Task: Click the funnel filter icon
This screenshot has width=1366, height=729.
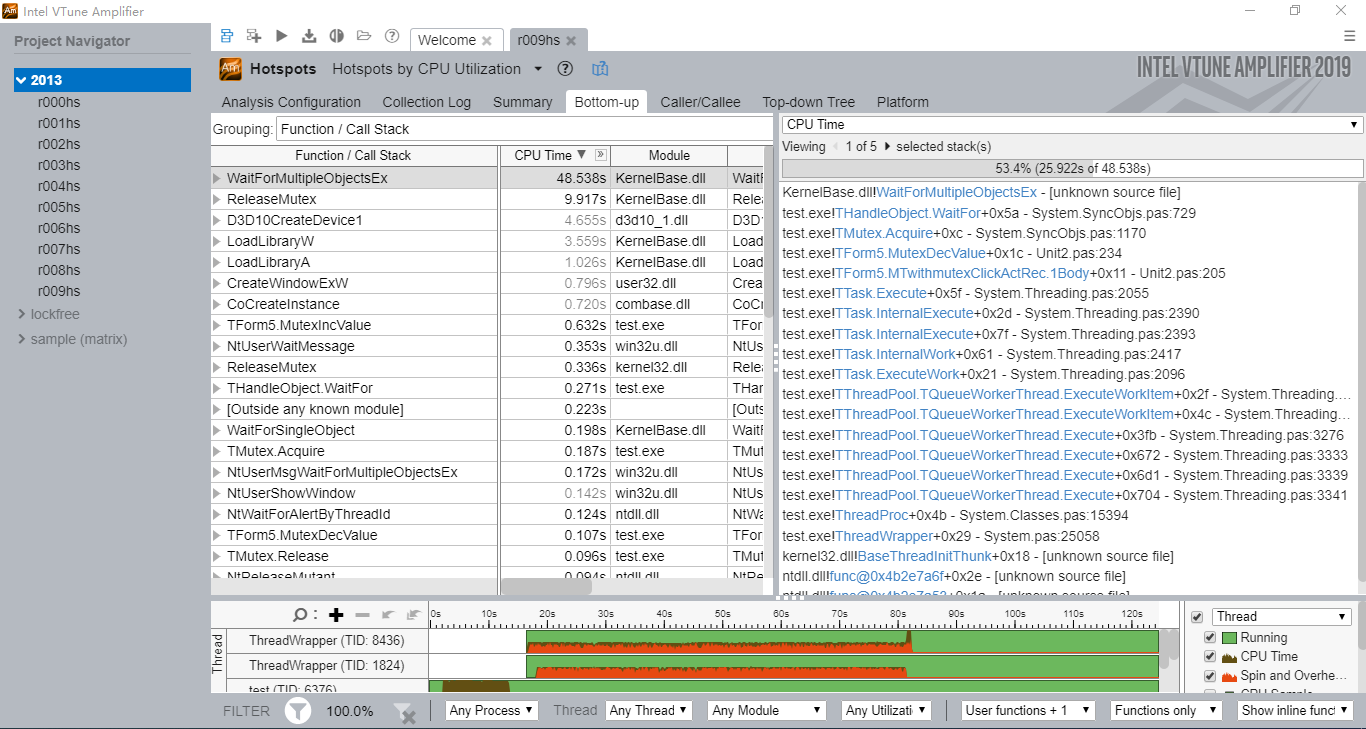Action: point(298,711)
